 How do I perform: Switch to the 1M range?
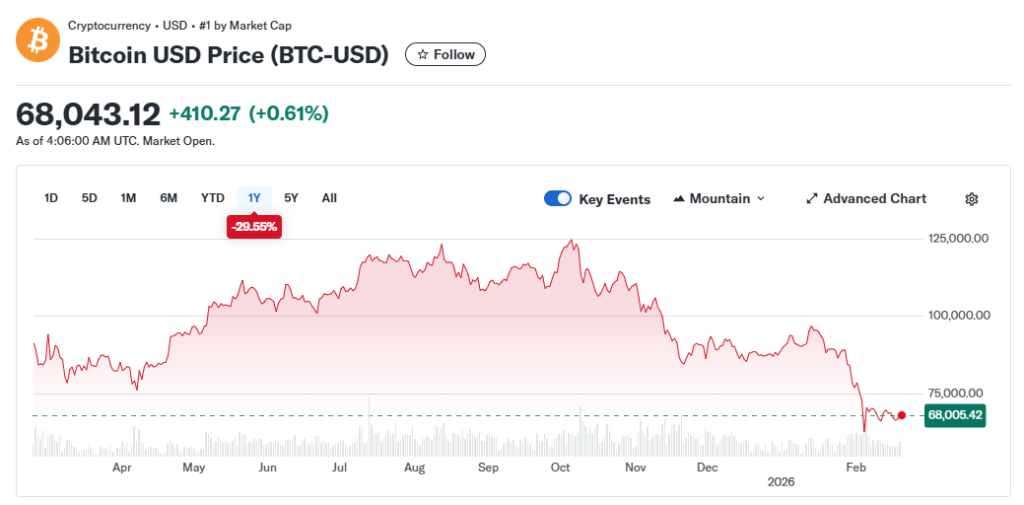coord(128,198)
